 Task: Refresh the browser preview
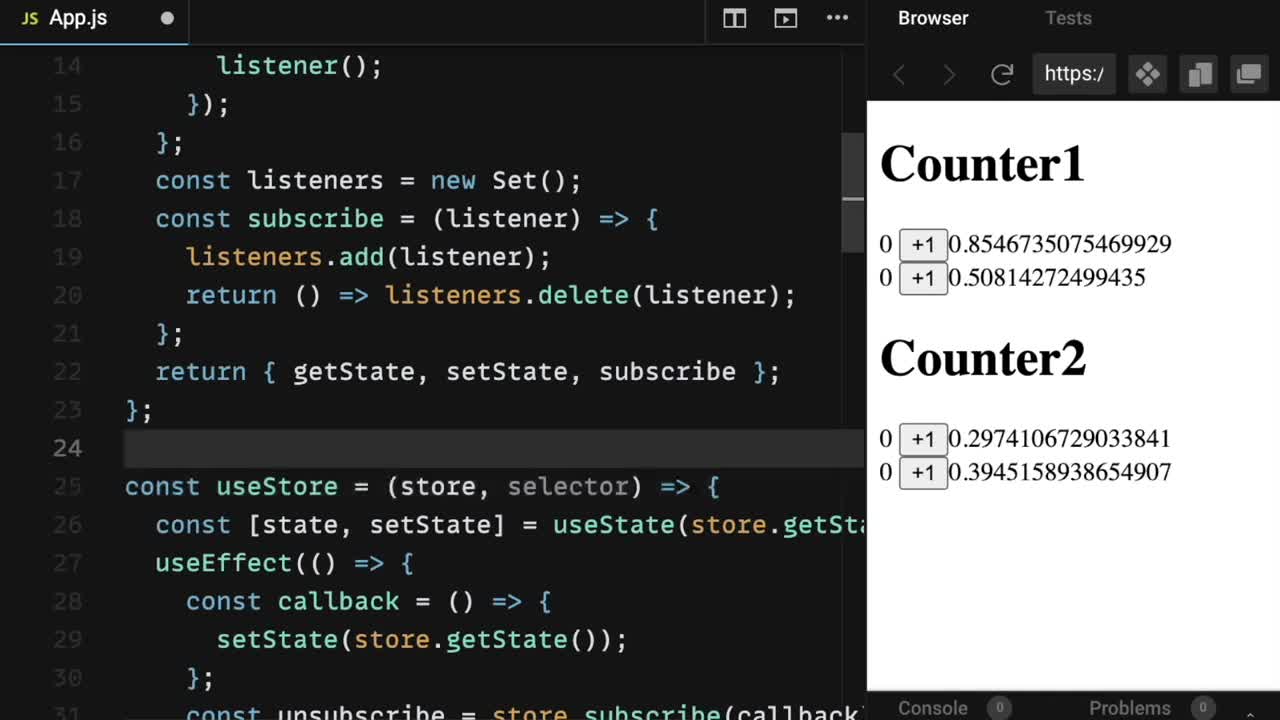pyautogui.click(x=1002, y=74)
